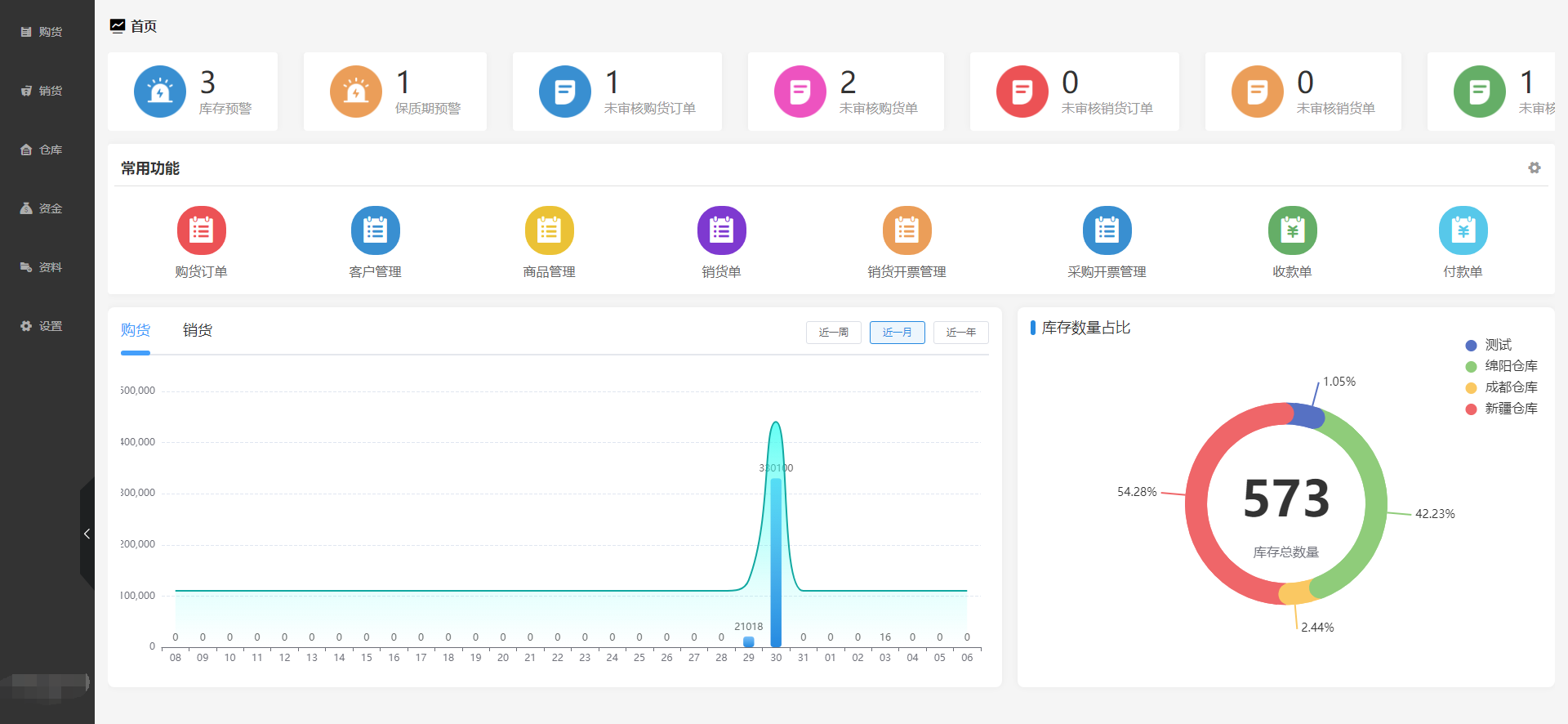Select the 近一周 range button
This screenshot has height=724, width=1568.
[x=834, y=333]
